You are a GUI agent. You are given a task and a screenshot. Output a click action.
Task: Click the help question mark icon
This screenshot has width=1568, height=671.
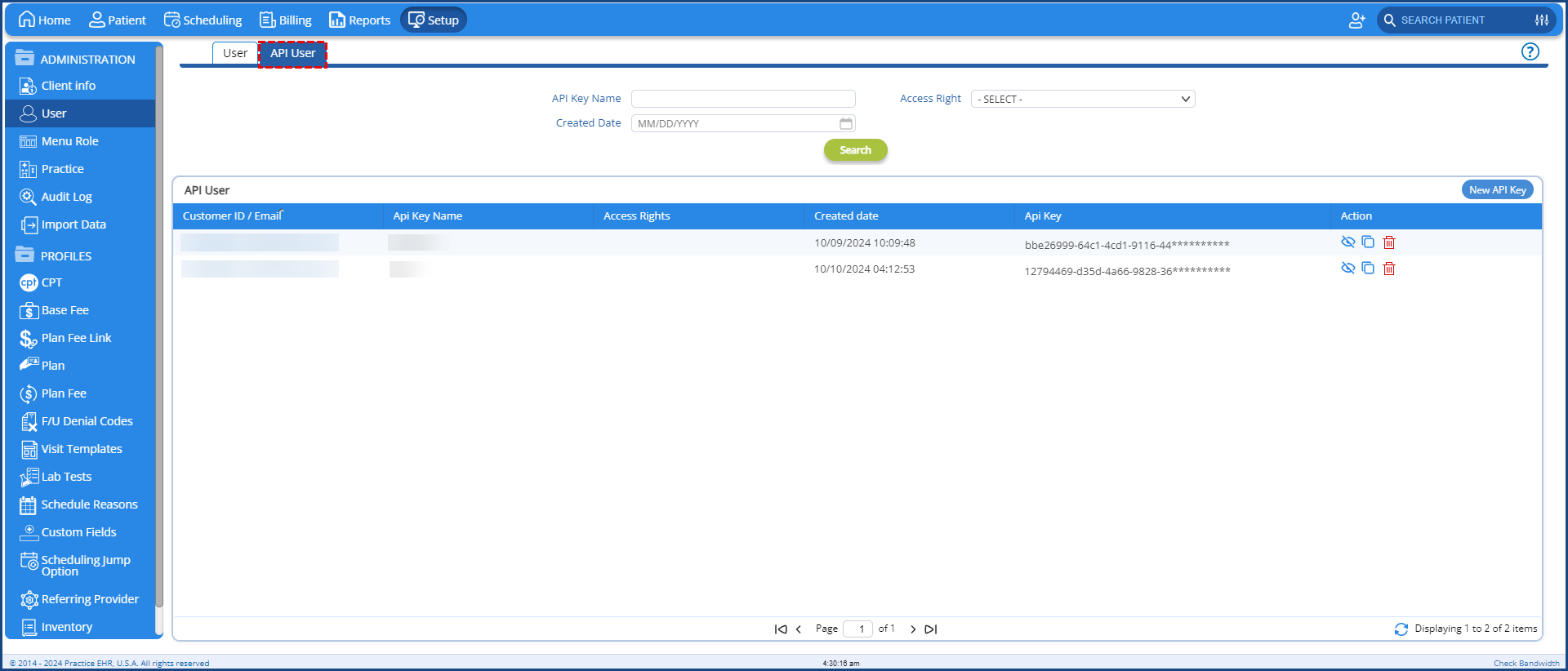(1530, 52)
